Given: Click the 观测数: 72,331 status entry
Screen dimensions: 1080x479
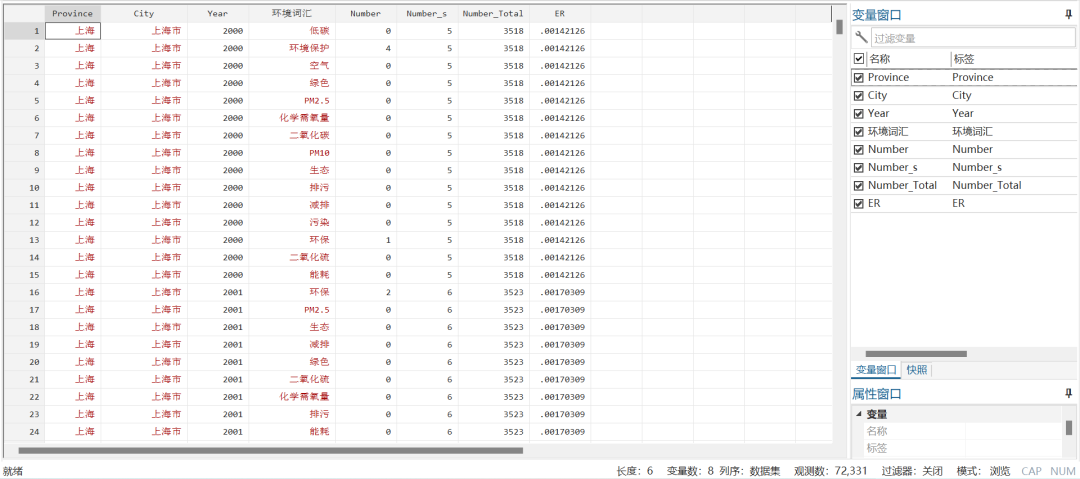Looking at the screenshot, I should (x=831, y=471).
